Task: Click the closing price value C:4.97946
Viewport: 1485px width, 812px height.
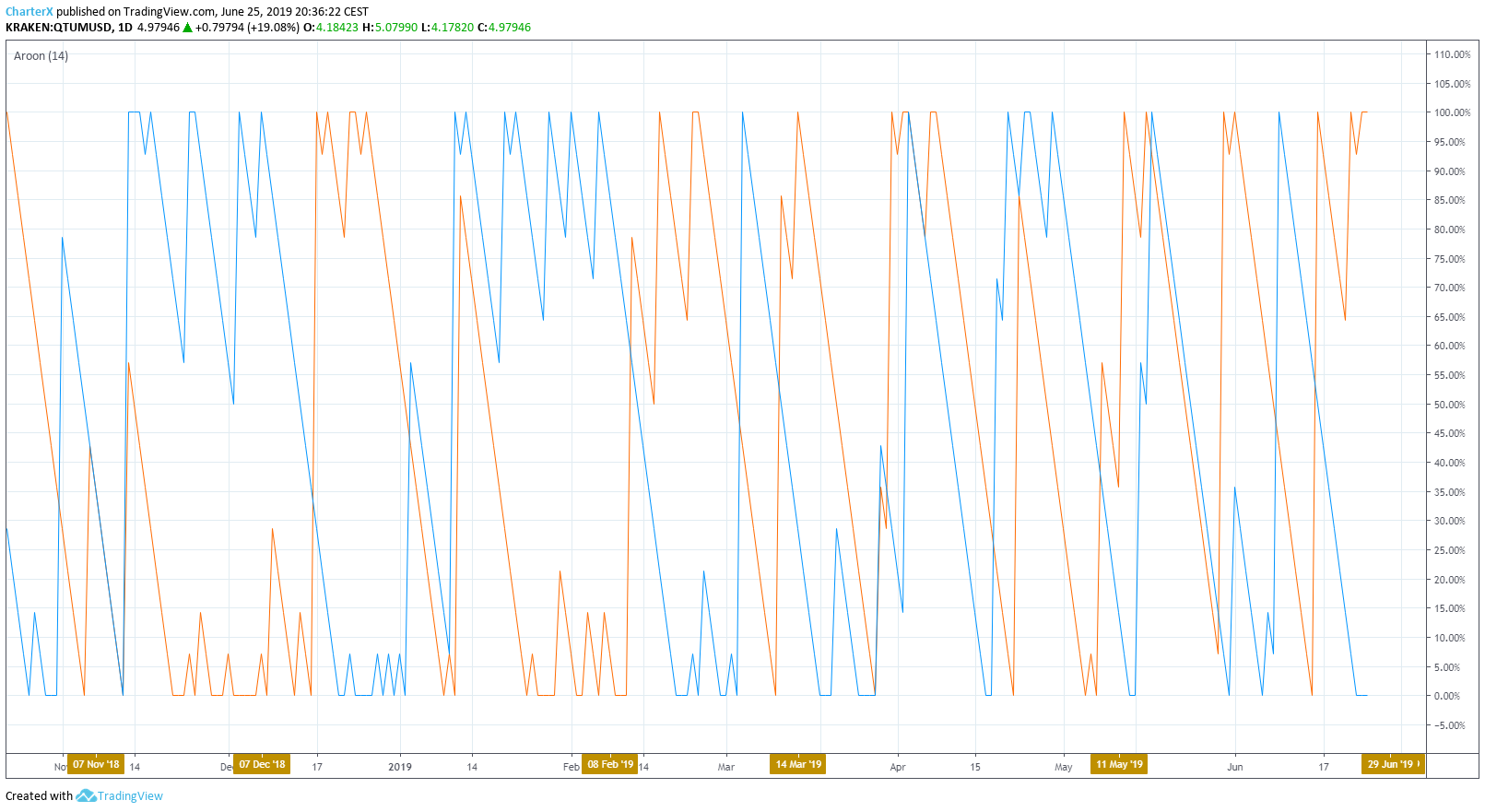Action: (504, 28)
